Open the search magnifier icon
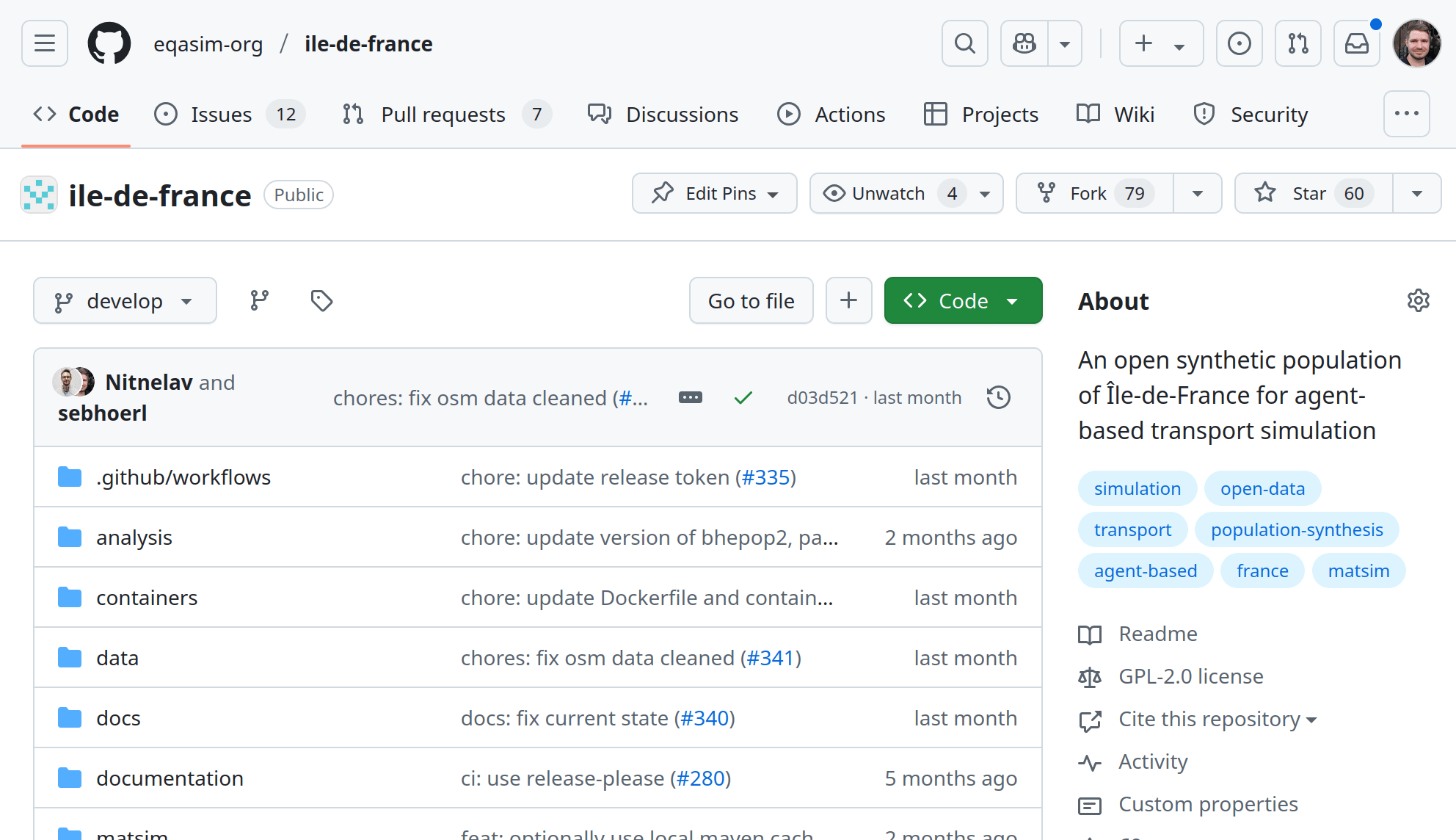Viewport: 1456px width, 840px height. (964, 43)
